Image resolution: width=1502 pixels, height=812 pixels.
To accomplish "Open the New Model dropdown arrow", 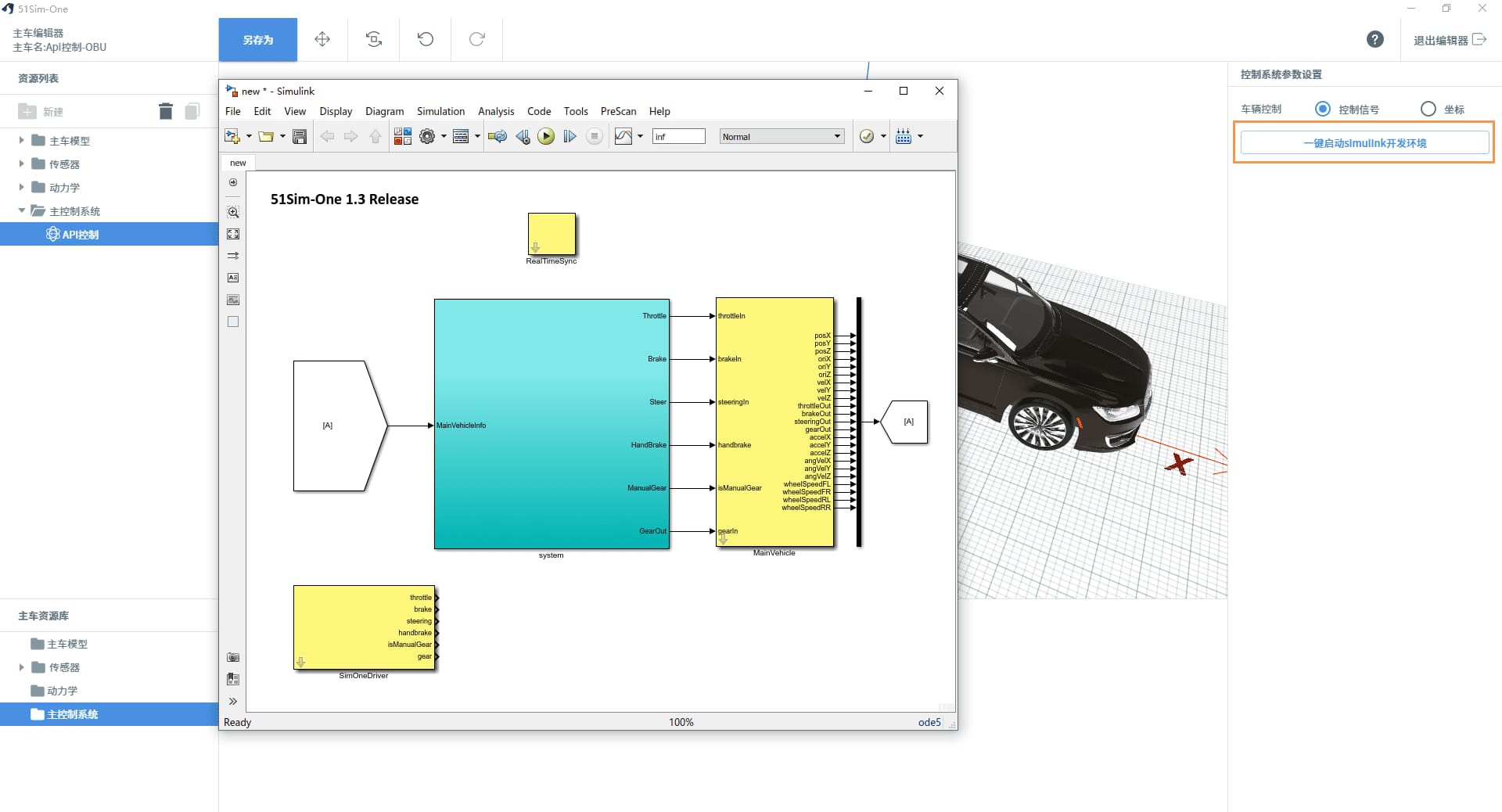I will coord(249,136).
